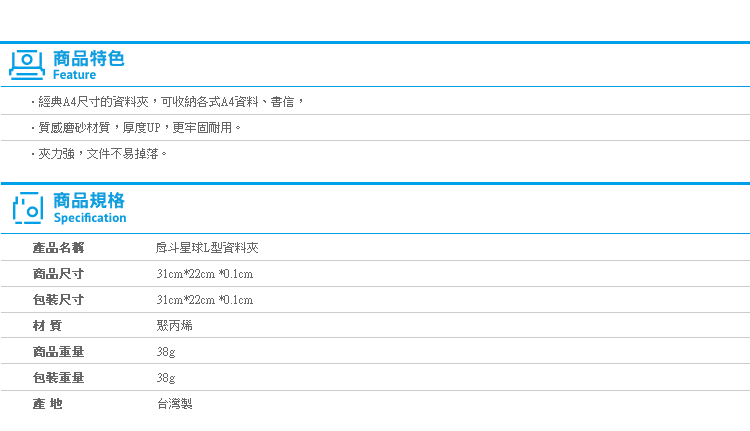The width and height of the screenshot is (750, 431).
Task: Click the 包裝重量 row label
Action: tap(58, 377)
